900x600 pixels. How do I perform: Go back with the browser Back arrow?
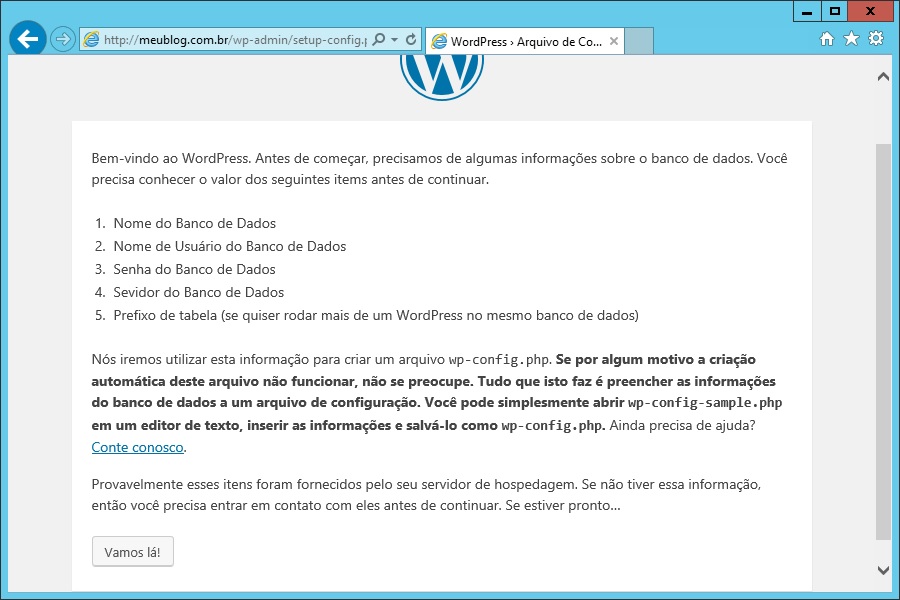[28, 39]
